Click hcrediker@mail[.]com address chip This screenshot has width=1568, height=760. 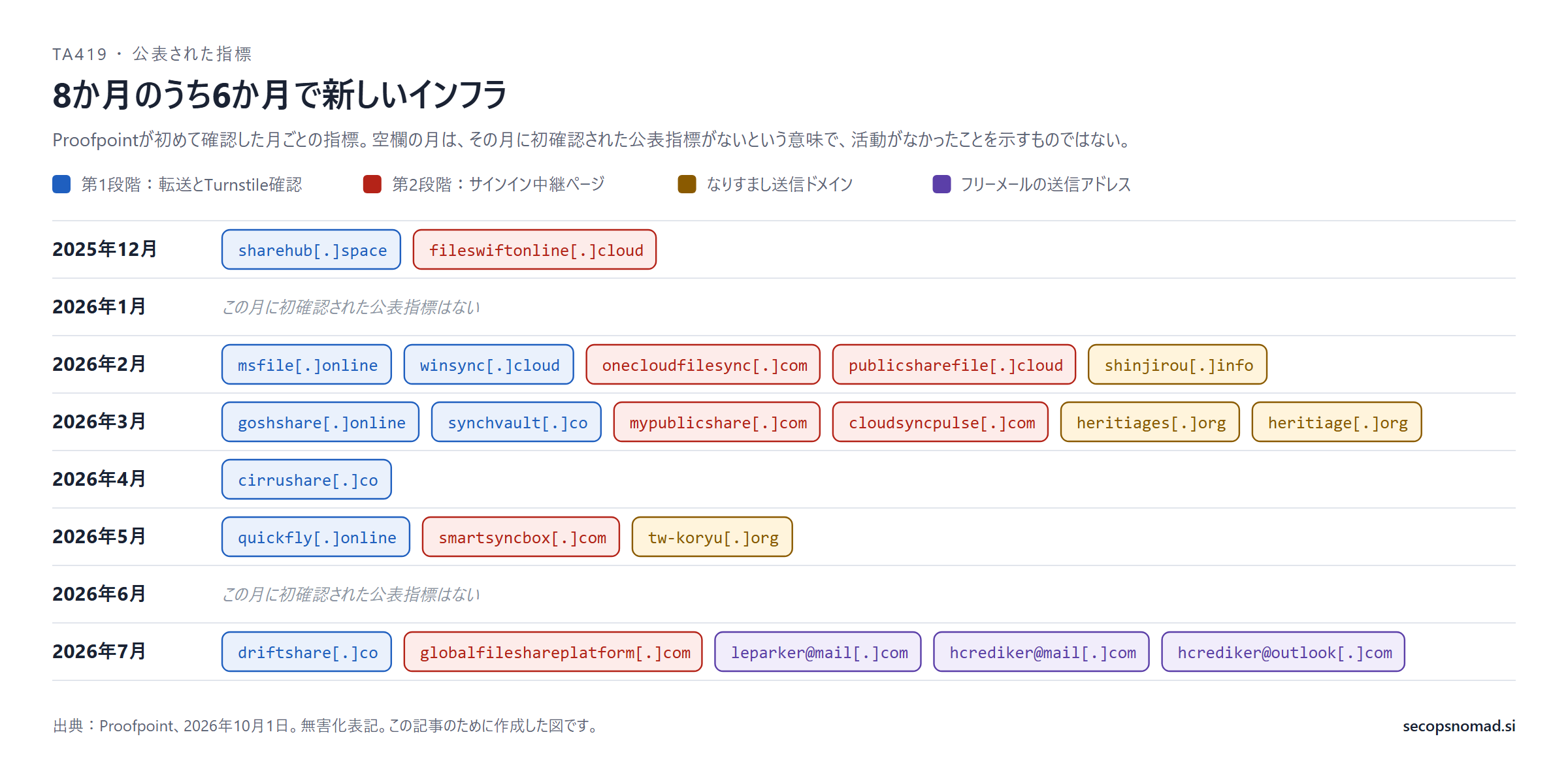click(x=1041, y=652)
